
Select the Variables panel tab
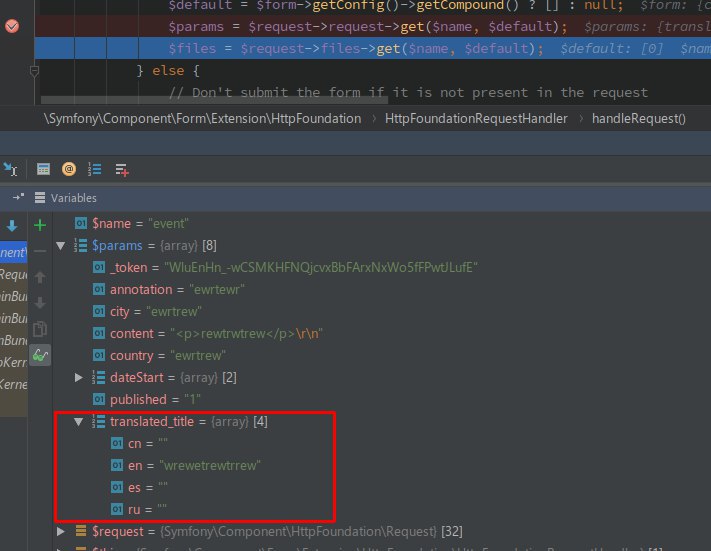tap(66, 198)
